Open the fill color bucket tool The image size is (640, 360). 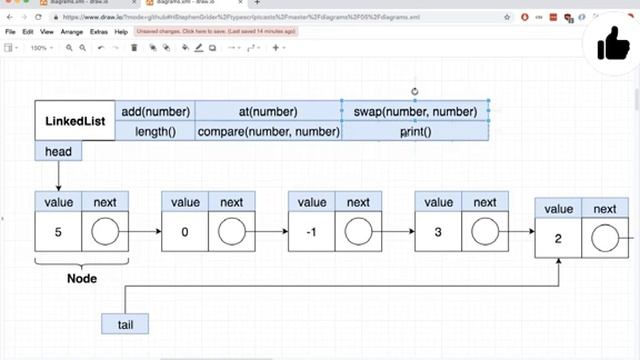(185, 48)
